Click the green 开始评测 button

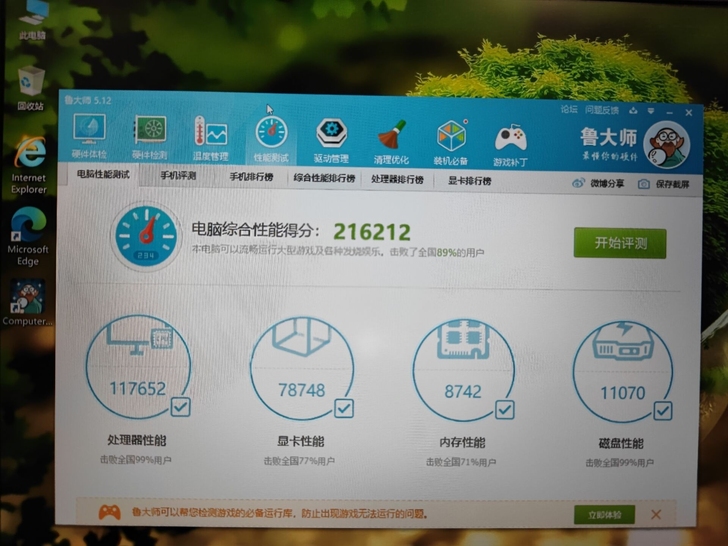point(620,243)
